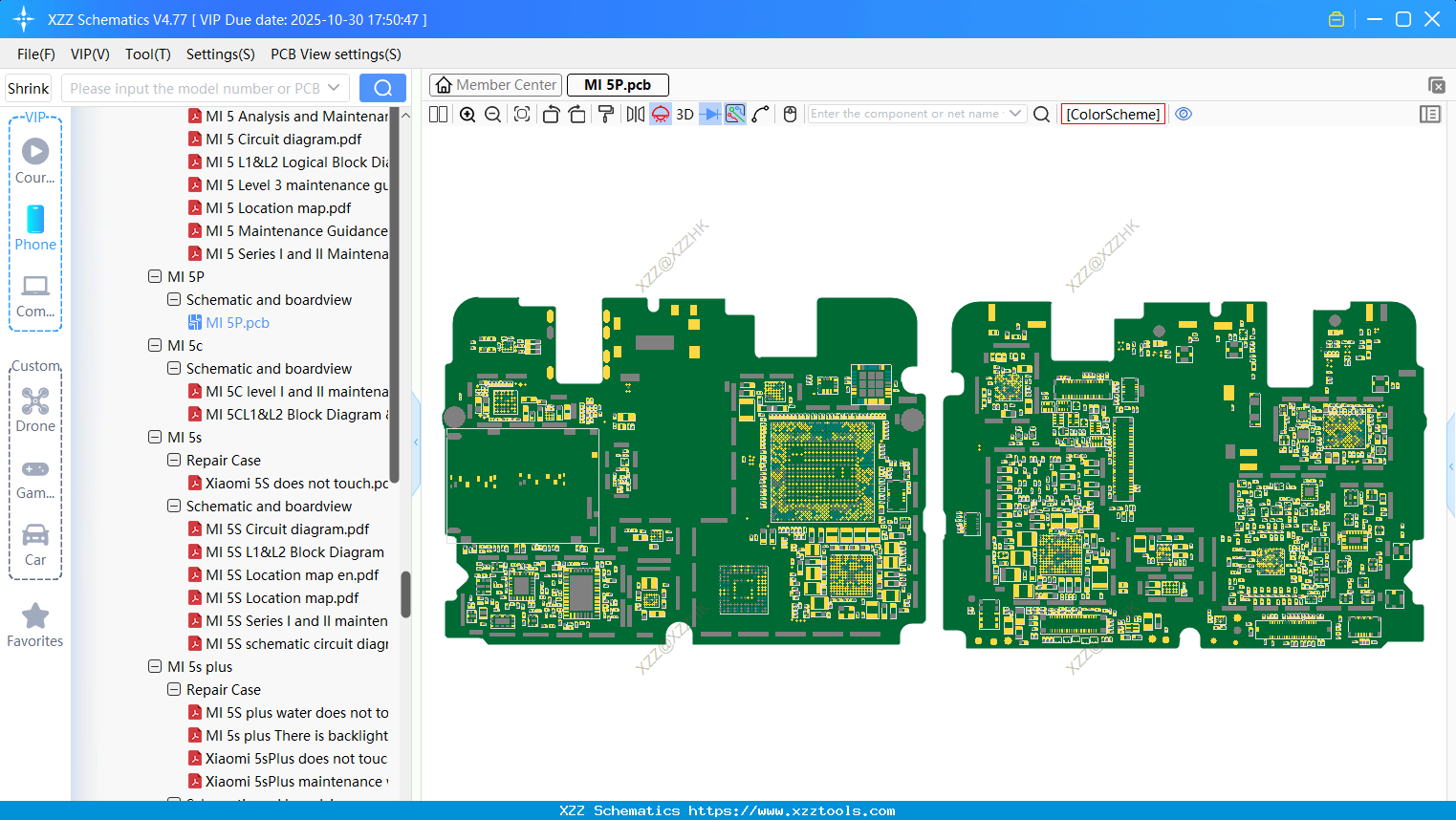Toggle the 3D view mode

point(685,114)
